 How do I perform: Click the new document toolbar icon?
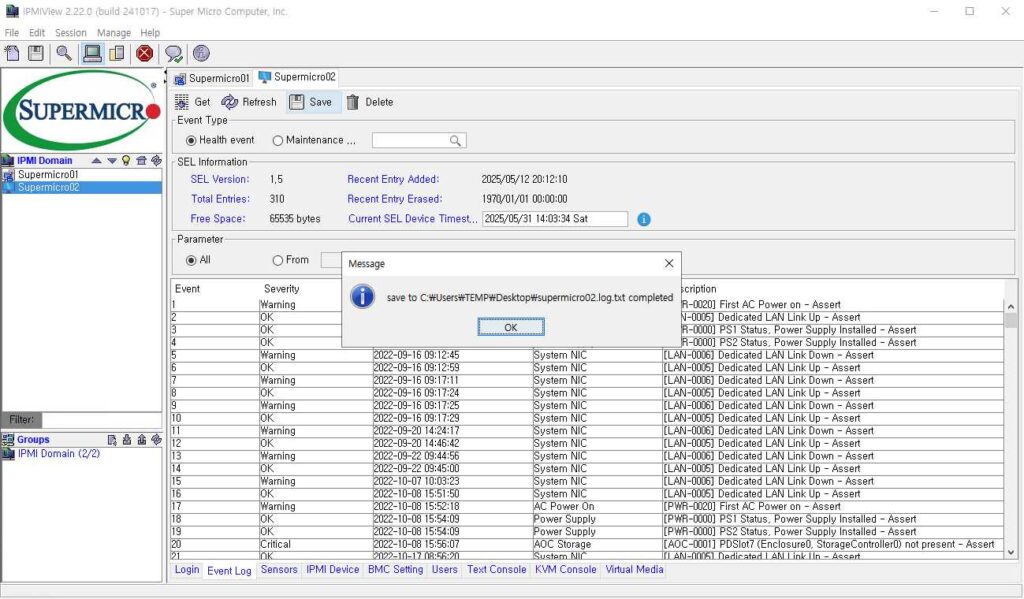(12, 53)
